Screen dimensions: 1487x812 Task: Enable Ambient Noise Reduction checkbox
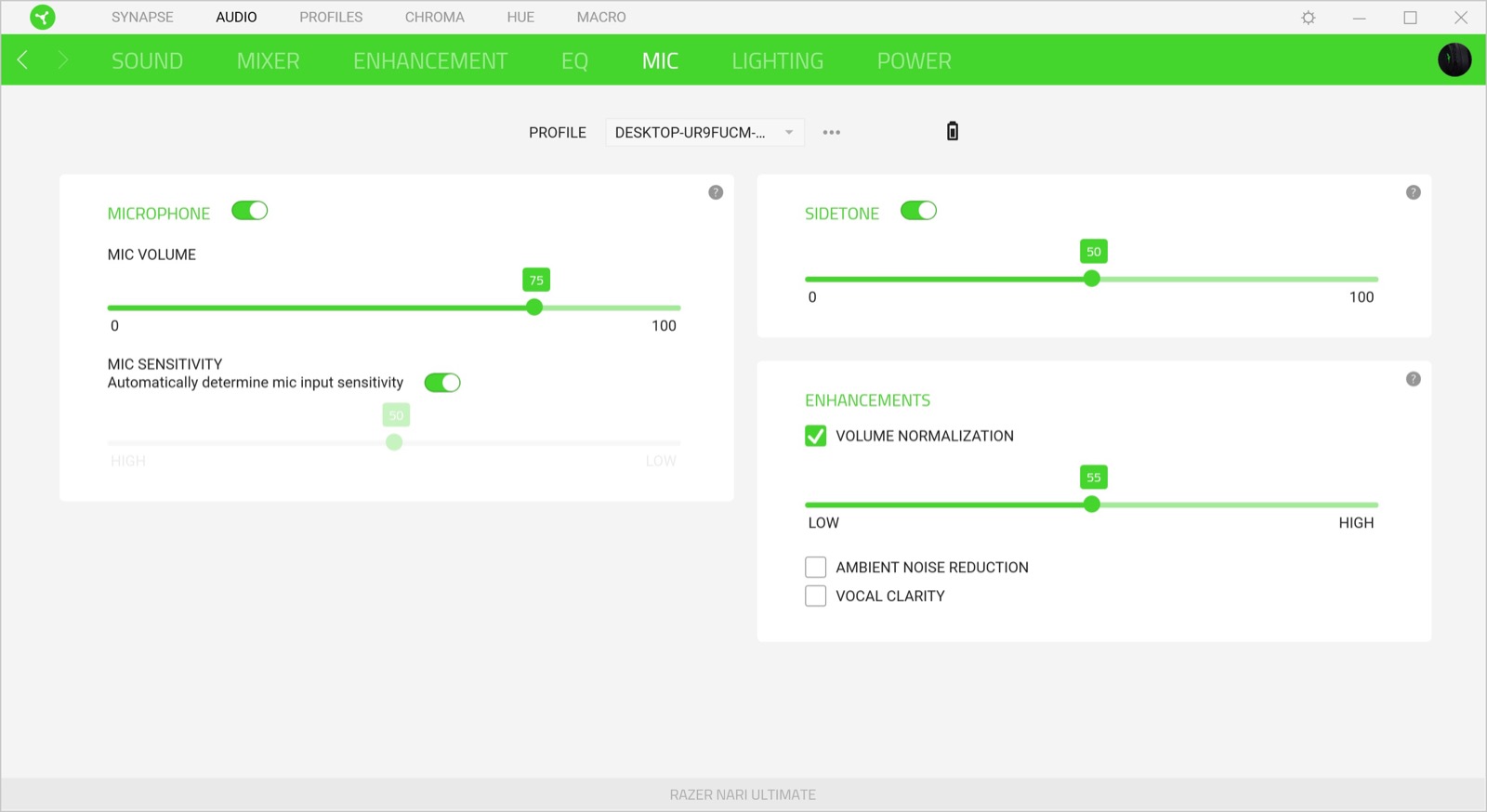pos(816,567)
